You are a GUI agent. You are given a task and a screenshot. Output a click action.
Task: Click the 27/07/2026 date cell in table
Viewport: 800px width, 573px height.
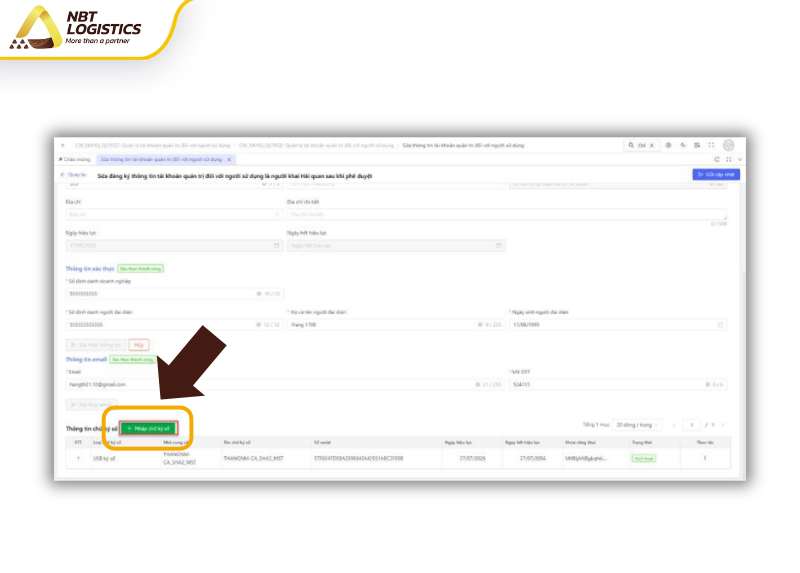(472, 459)
